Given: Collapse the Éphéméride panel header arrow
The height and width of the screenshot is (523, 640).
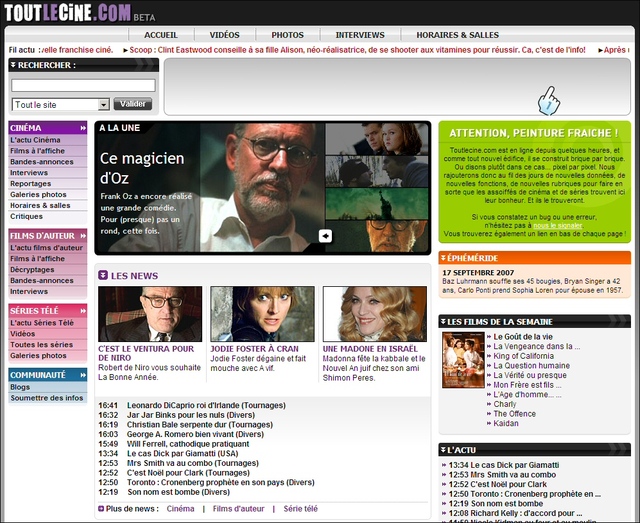Looking at the screenshot, I should click(444, 257).
